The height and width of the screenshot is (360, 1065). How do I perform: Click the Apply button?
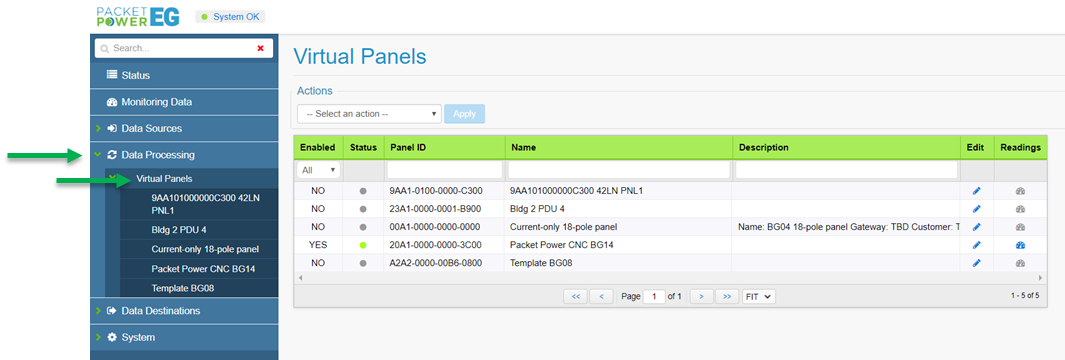(465, 114)
